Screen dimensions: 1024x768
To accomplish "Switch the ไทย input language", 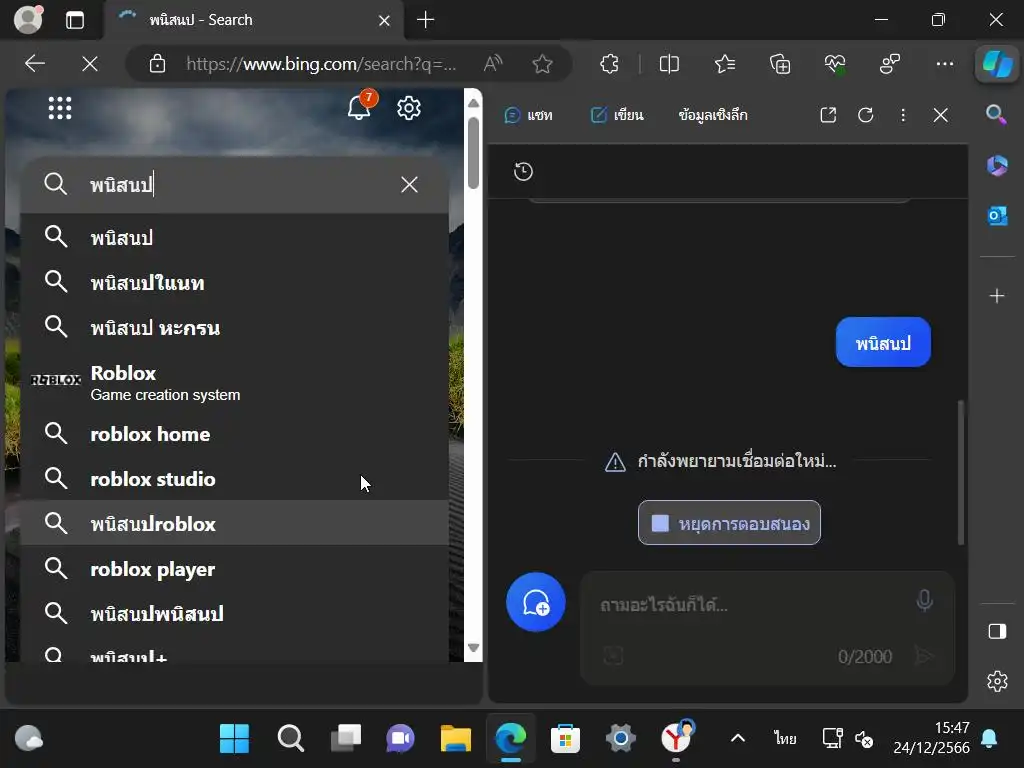I will pyautogui.click(x=785, y=739).
